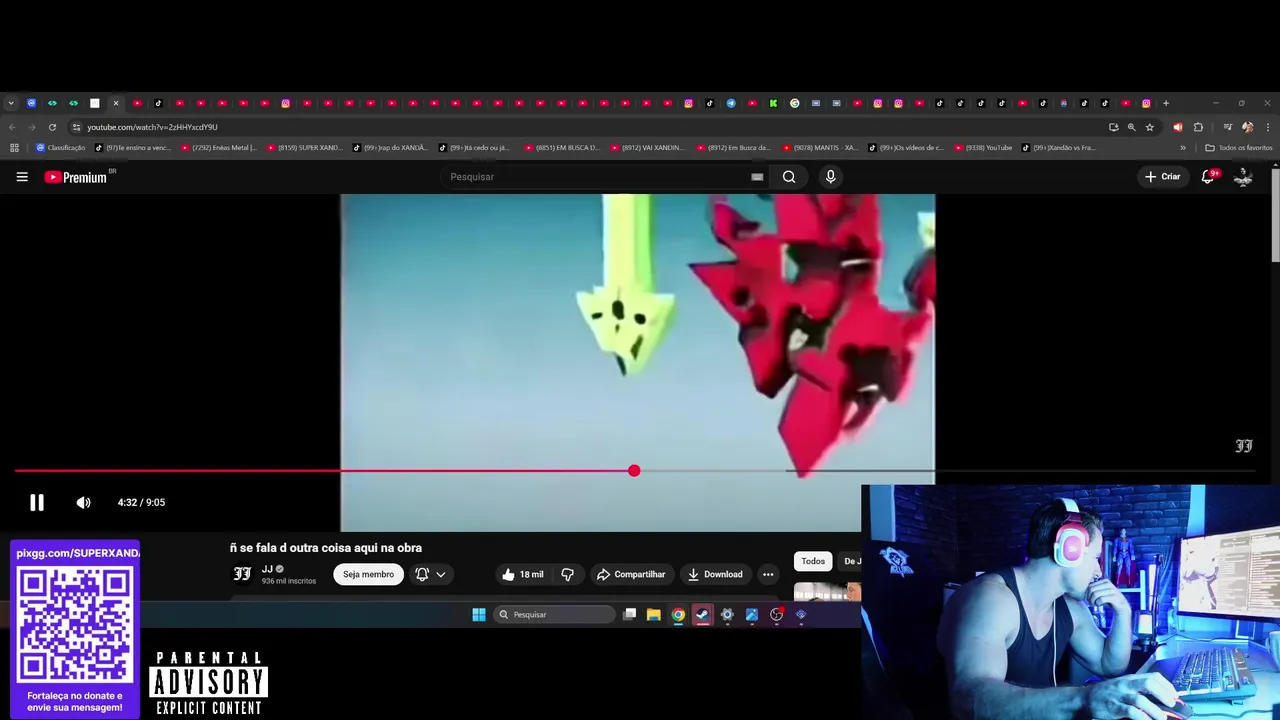Screen dimensions: 1280x720
Task: Open Task View on the taskbar
Action: (x=629, y=615)
